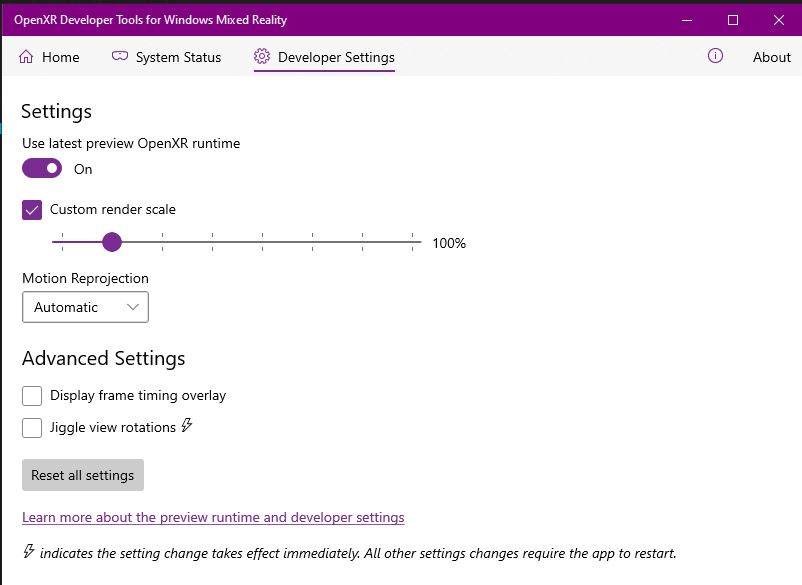Screen dimensions: 802x585
Task: Enable Display frame timing overlay
Action: point(32,396)
